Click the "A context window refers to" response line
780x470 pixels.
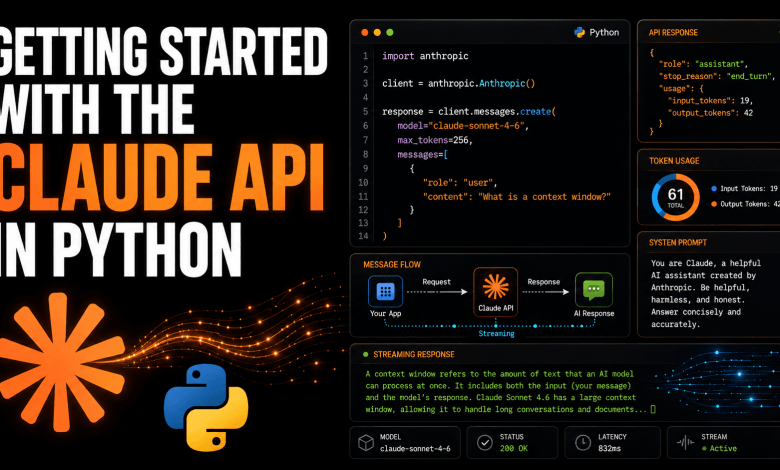(499, 374)
